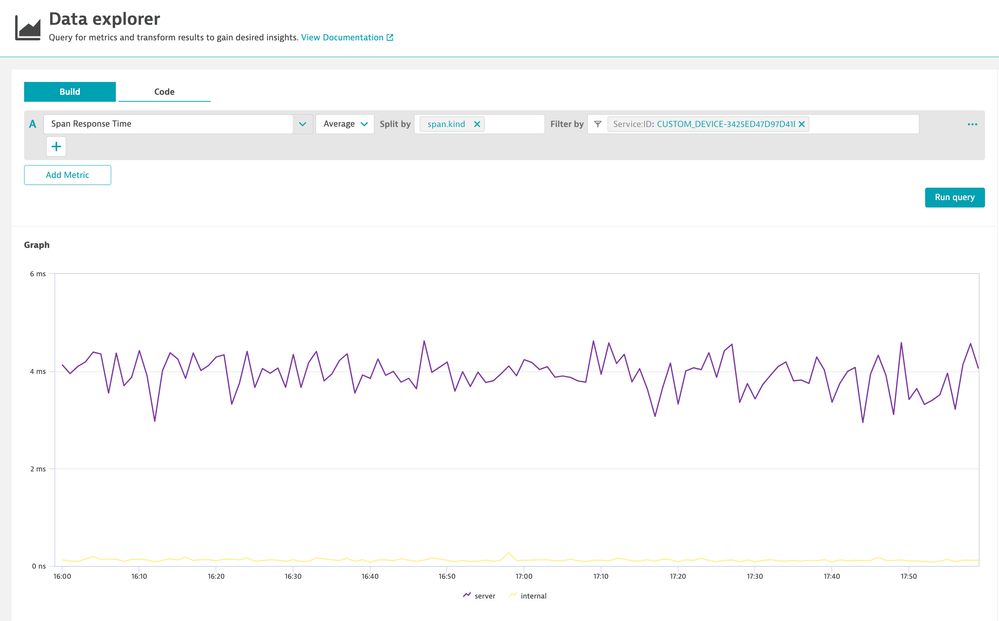Remove the span.kind split tag
The height and width of the screenshot is (621, 999).
[477, 124]
